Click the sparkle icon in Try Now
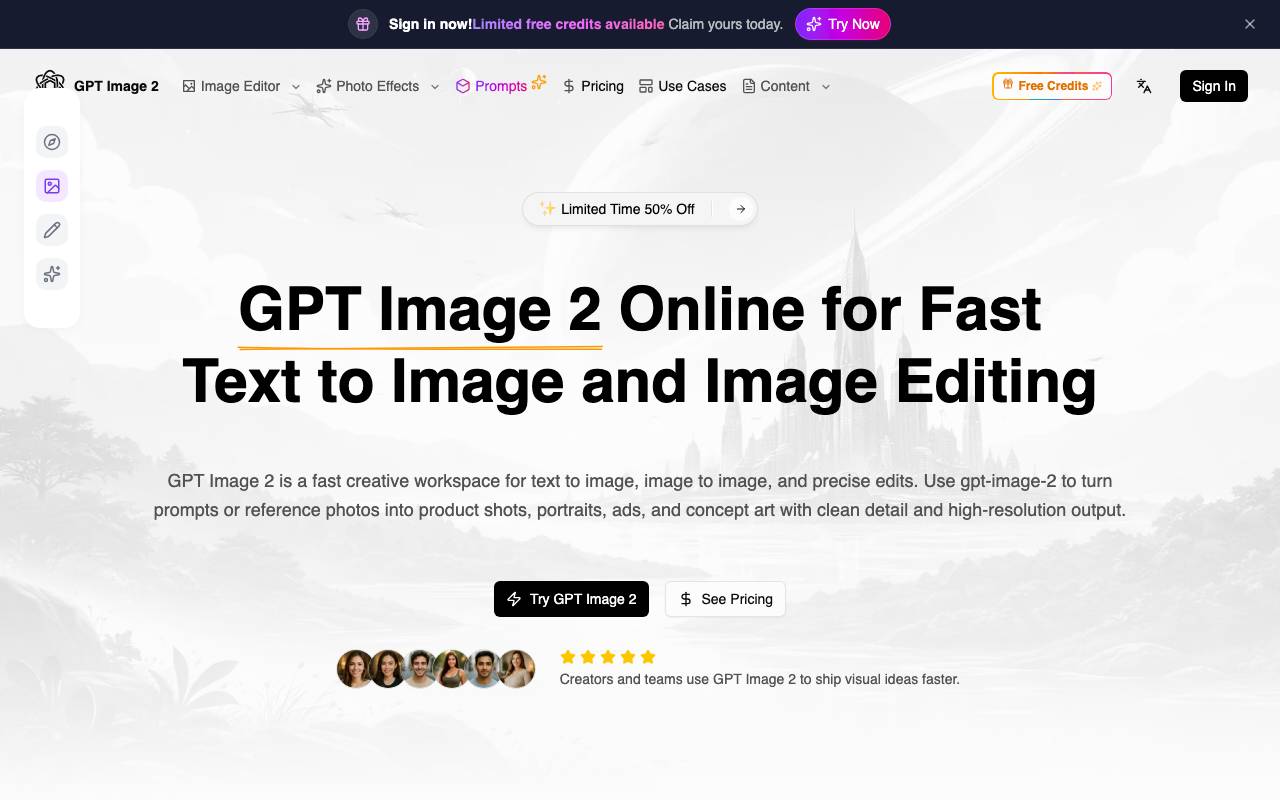Viewport: 1280px width, 800px height. click(x=815, y=24)
